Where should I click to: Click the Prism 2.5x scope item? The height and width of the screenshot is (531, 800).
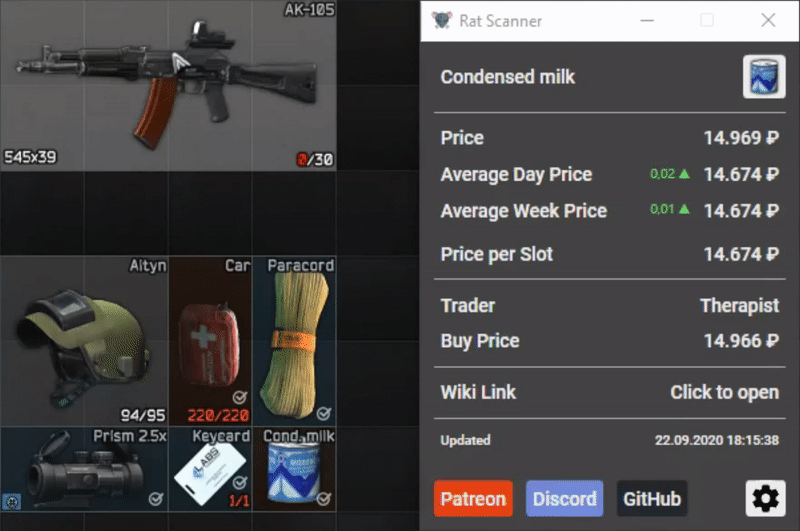(84, 469)
